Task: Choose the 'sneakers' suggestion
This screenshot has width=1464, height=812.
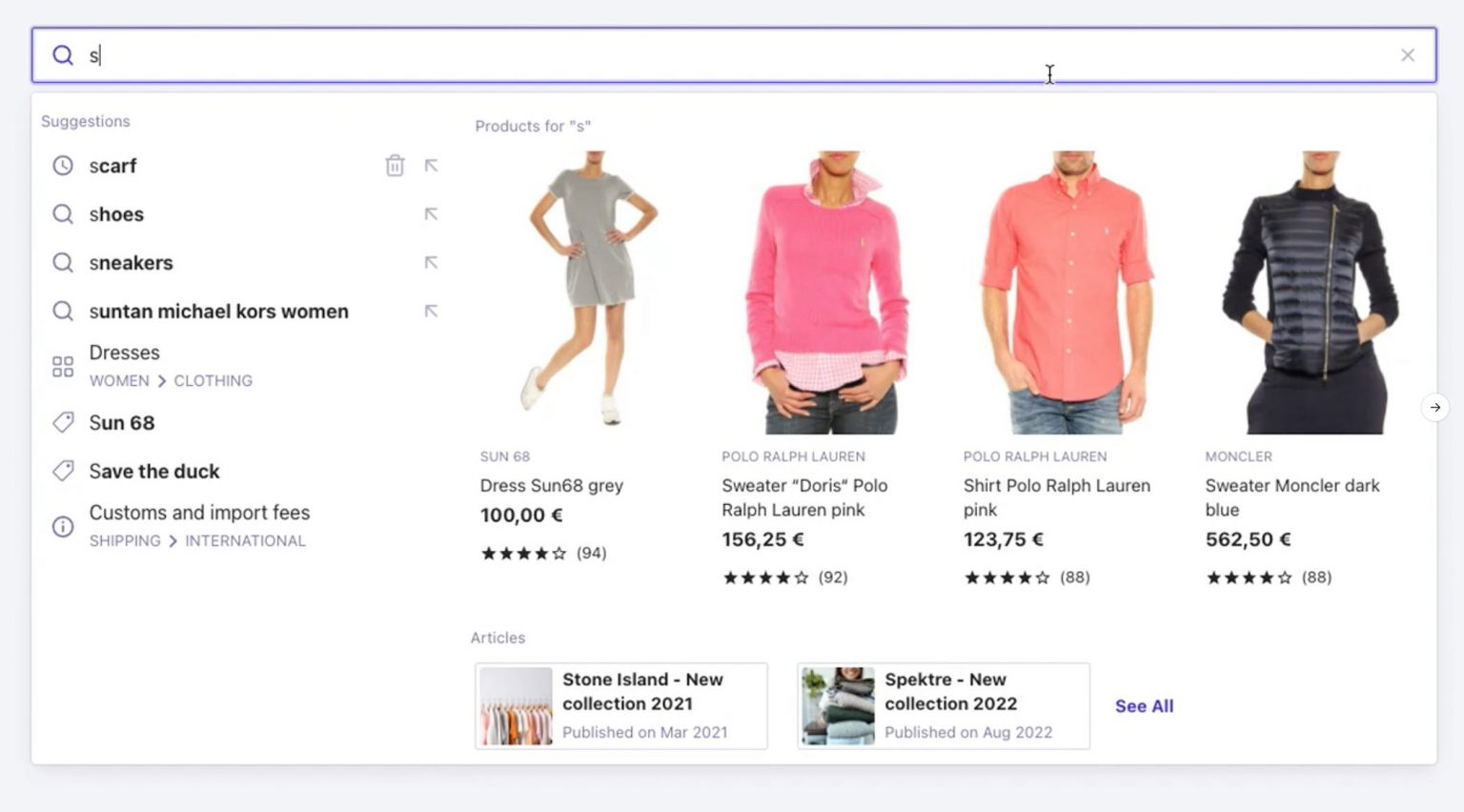Action: [x=131, y=263]
